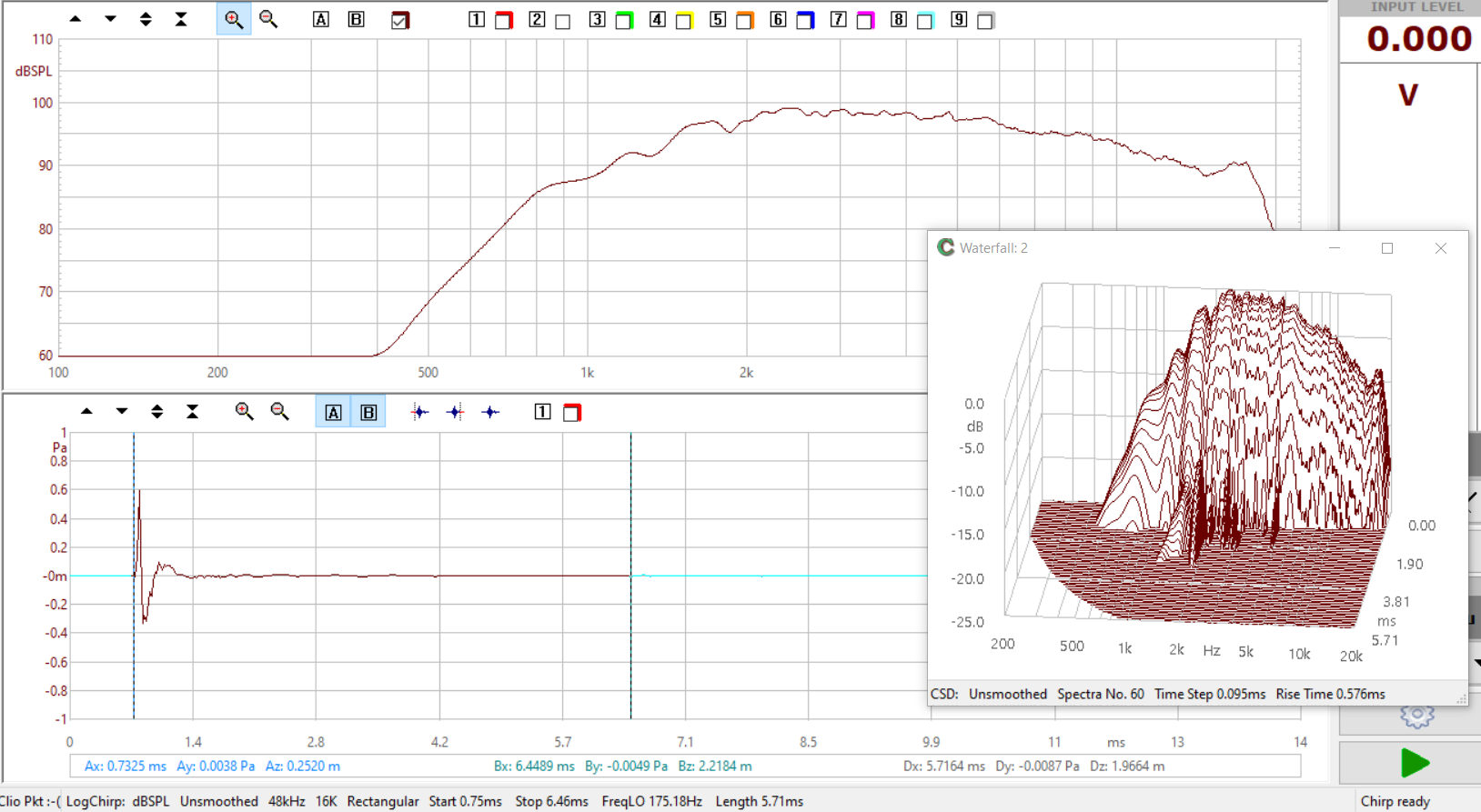Toggle the blue overlay 6 checkbox

click(x=805, y=21)
